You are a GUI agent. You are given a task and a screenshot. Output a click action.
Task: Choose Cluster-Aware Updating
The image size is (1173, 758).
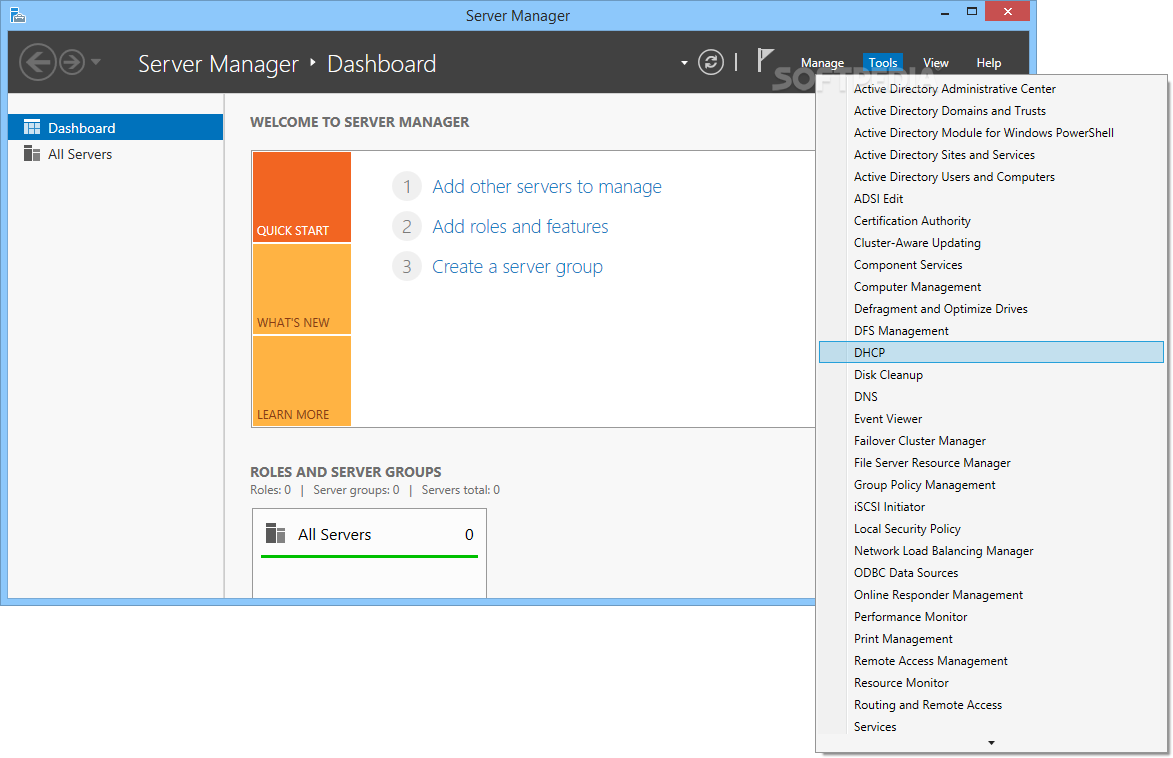(991, 242)
